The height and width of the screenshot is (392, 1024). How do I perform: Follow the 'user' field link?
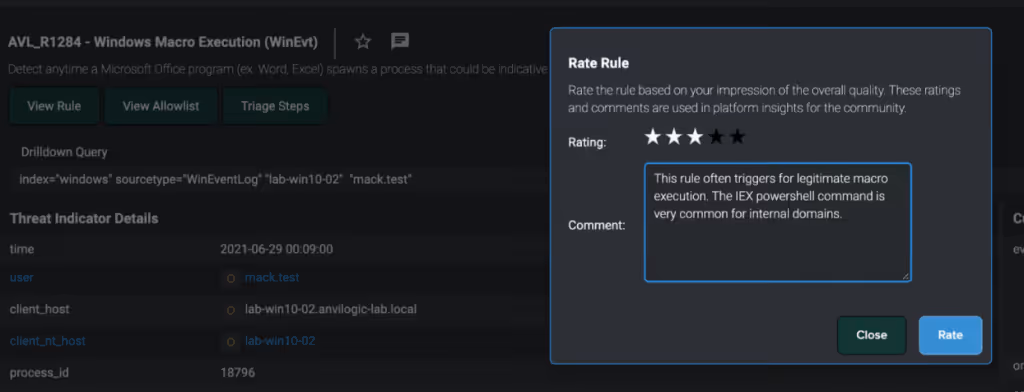[22, 278]
